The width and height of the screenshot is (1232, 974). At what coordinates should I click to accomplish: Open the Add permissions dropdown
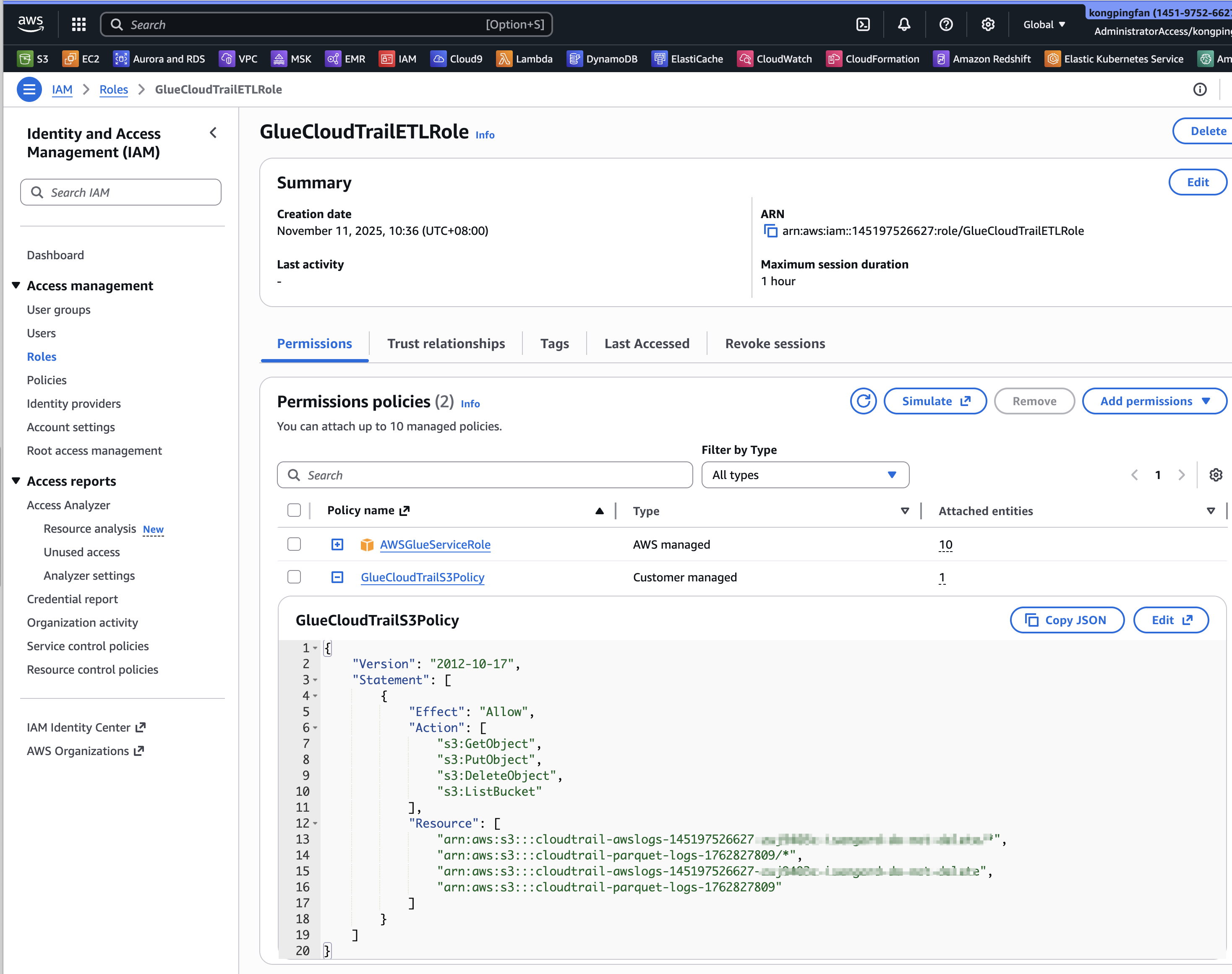point(1154,401)
